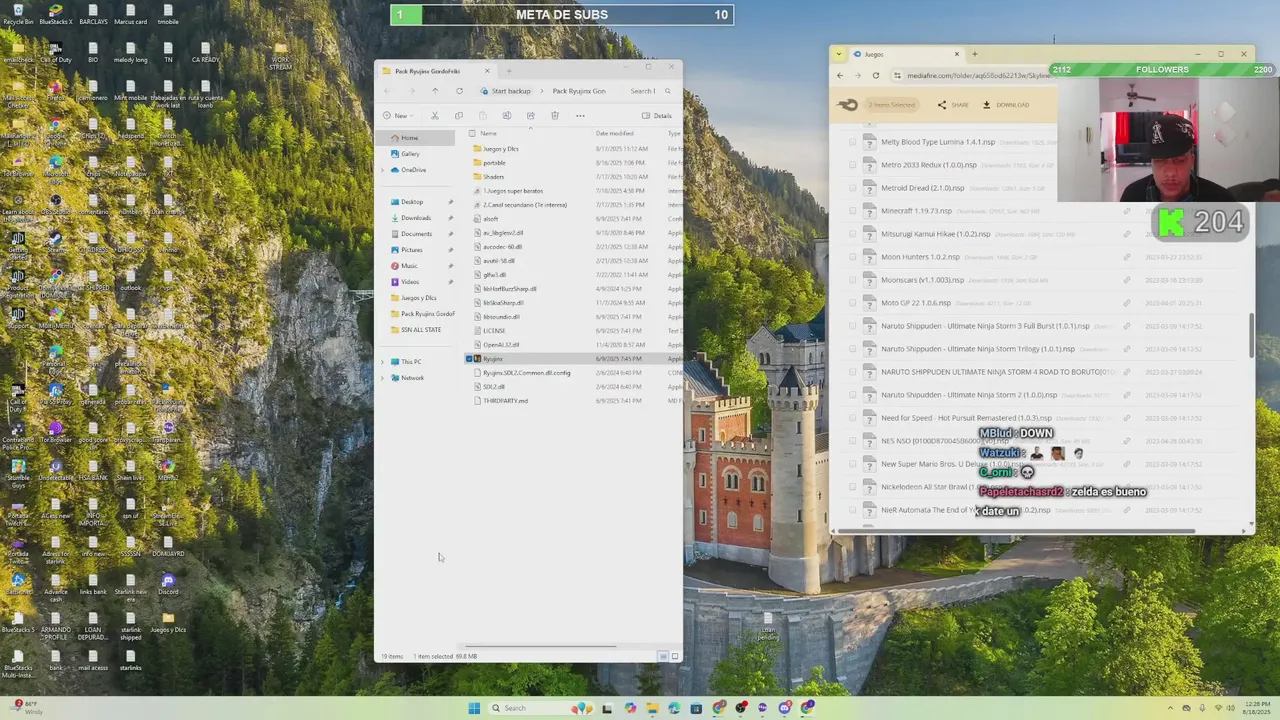
Task: Check the box for Metroid Dread (2.1.0).nsp
Action: click(x=852, y=188)
